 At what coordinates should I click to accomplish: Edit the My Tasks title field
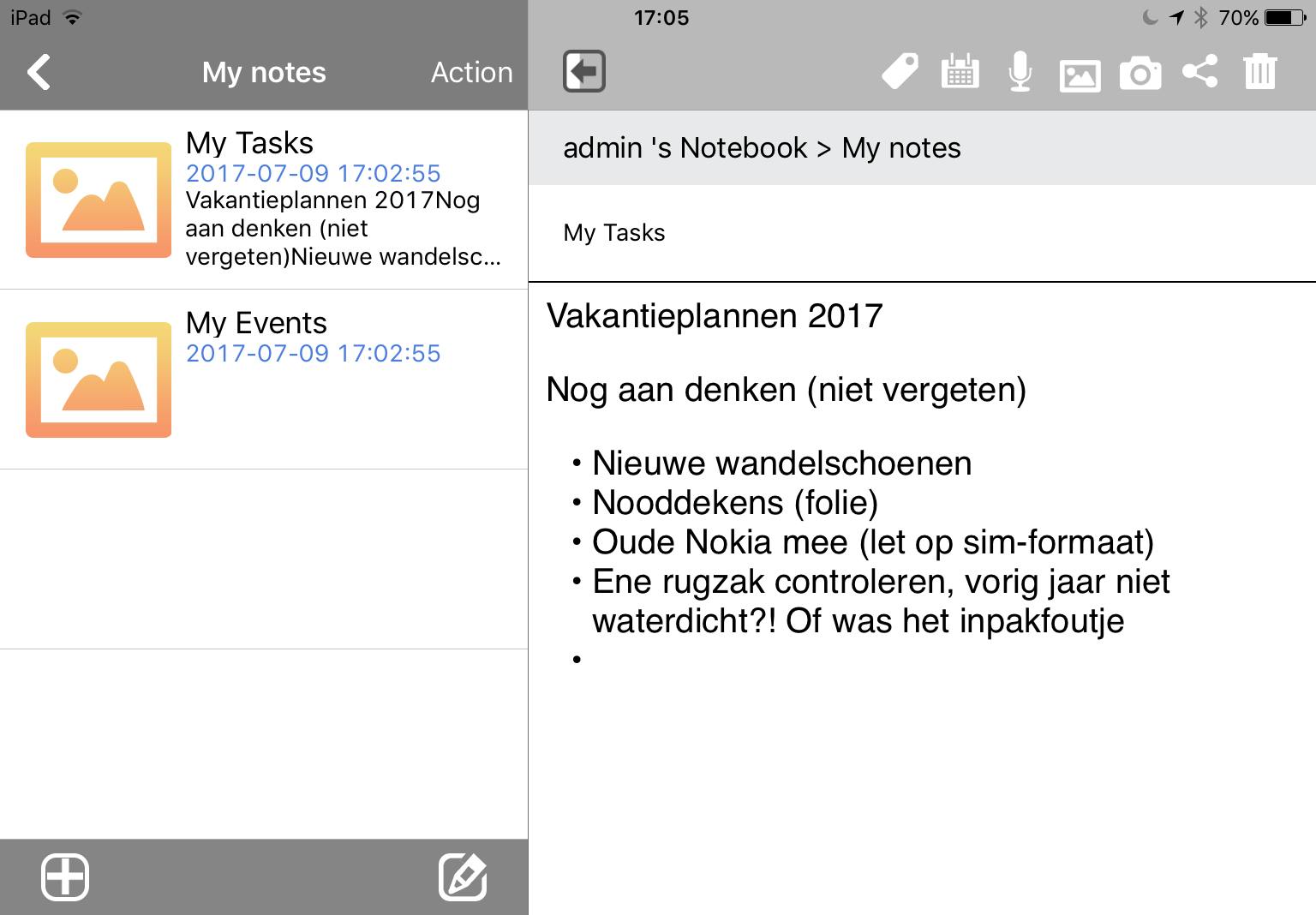coord(857,233)
